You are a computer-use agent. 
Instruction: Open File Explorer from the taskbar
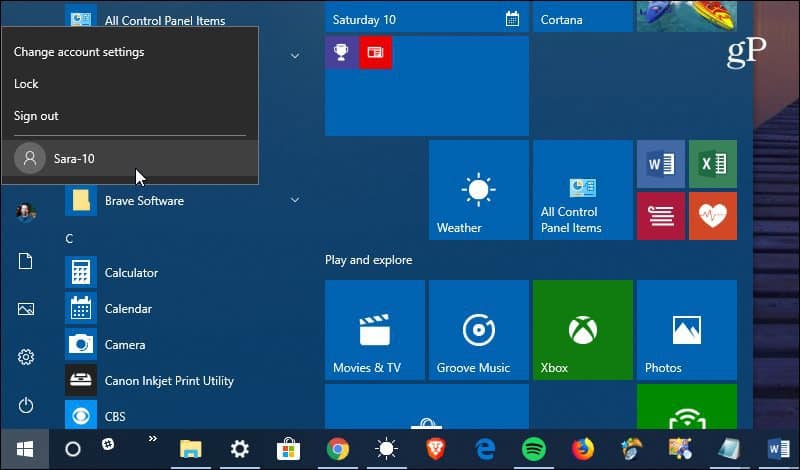[191, 449]
